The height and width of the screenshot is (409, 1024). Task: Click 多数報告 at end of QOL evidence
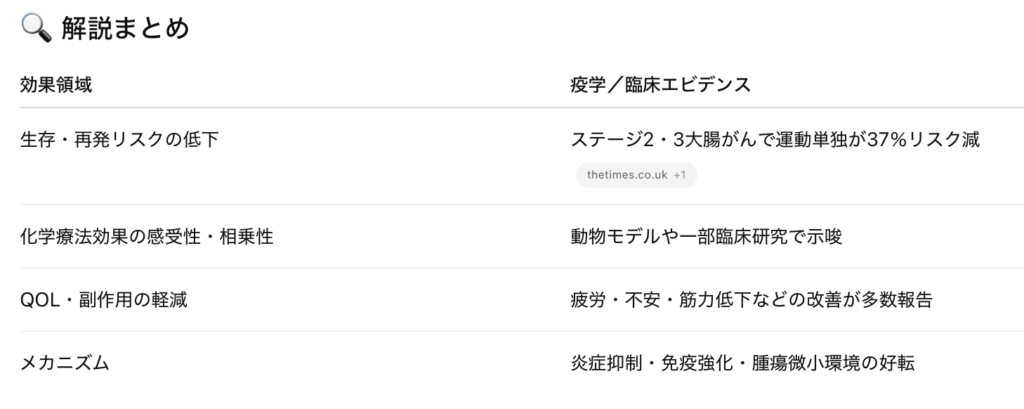tap(896, 300)
